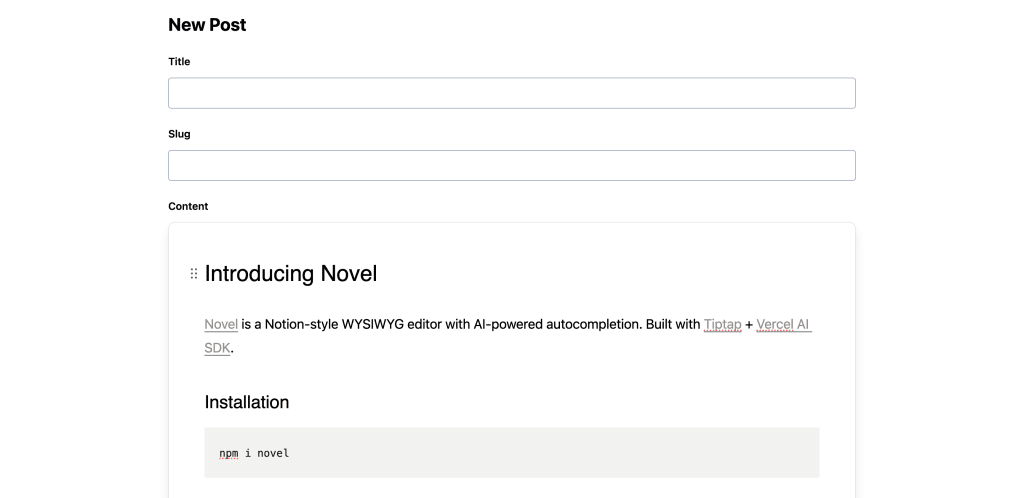Screen dimensions: 1024x498
Task: Open the Novel hyperlink in the paragraph
Action: click(221, 324)
